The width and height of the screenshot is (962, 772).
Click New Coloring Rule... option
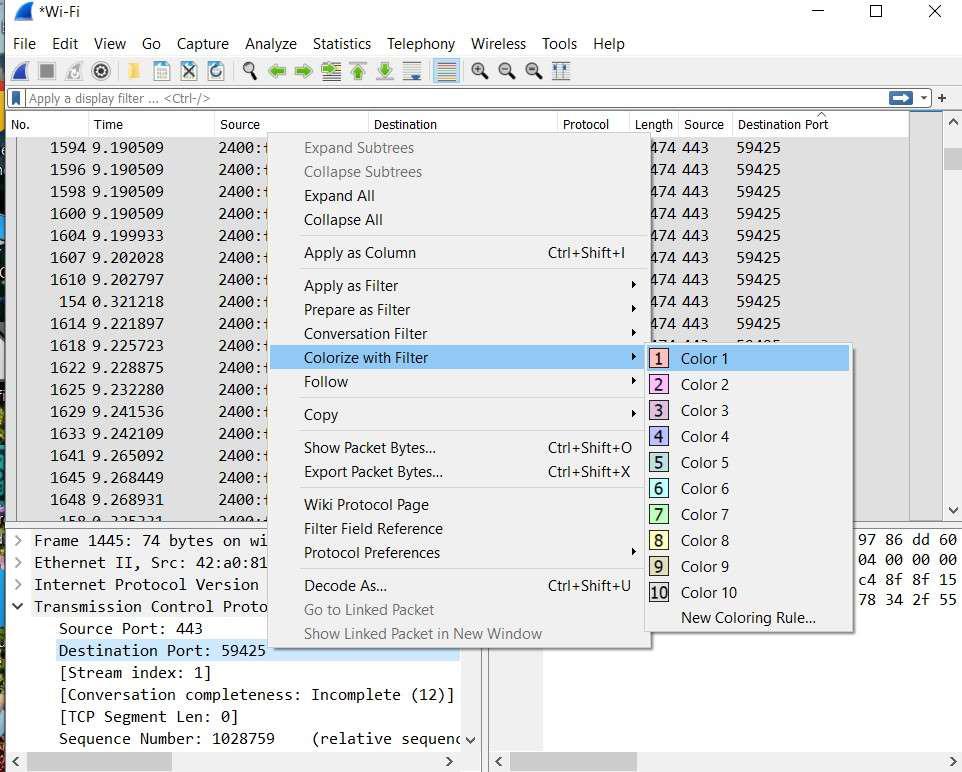click(x=748, y=618)
